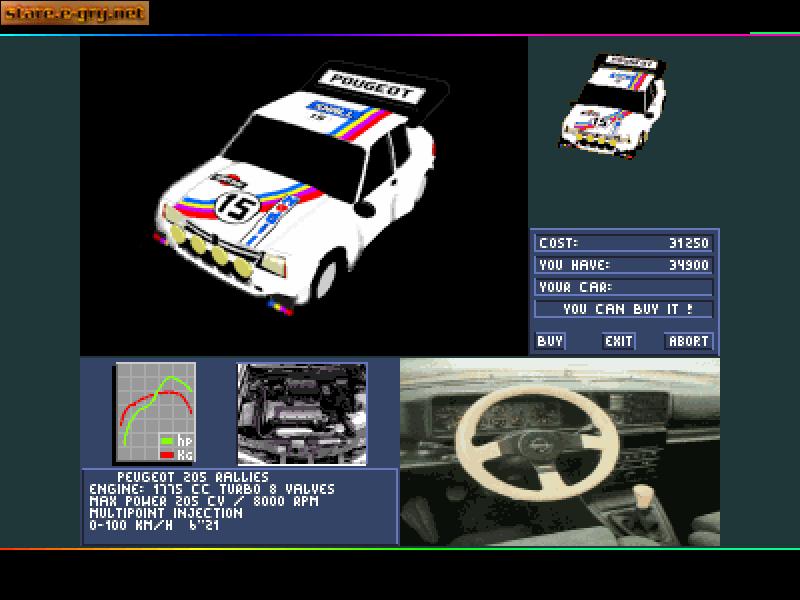The height and width of the screenshot is (600, 800).
Task: Open the stare.e-gry.net logo link
Action: click(75, 12)
